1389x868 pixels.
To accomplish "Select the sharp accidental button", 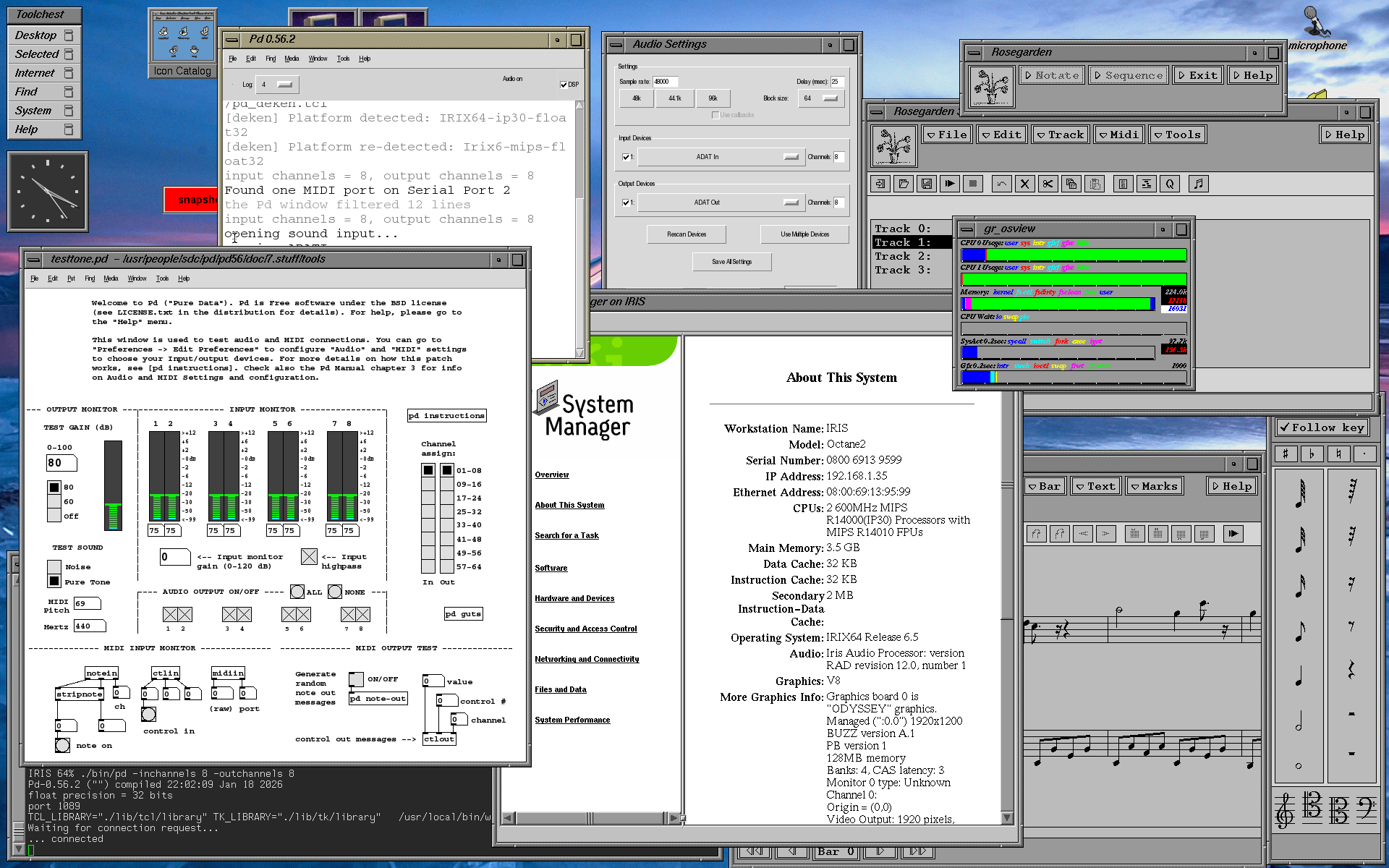I will 1286,454.
